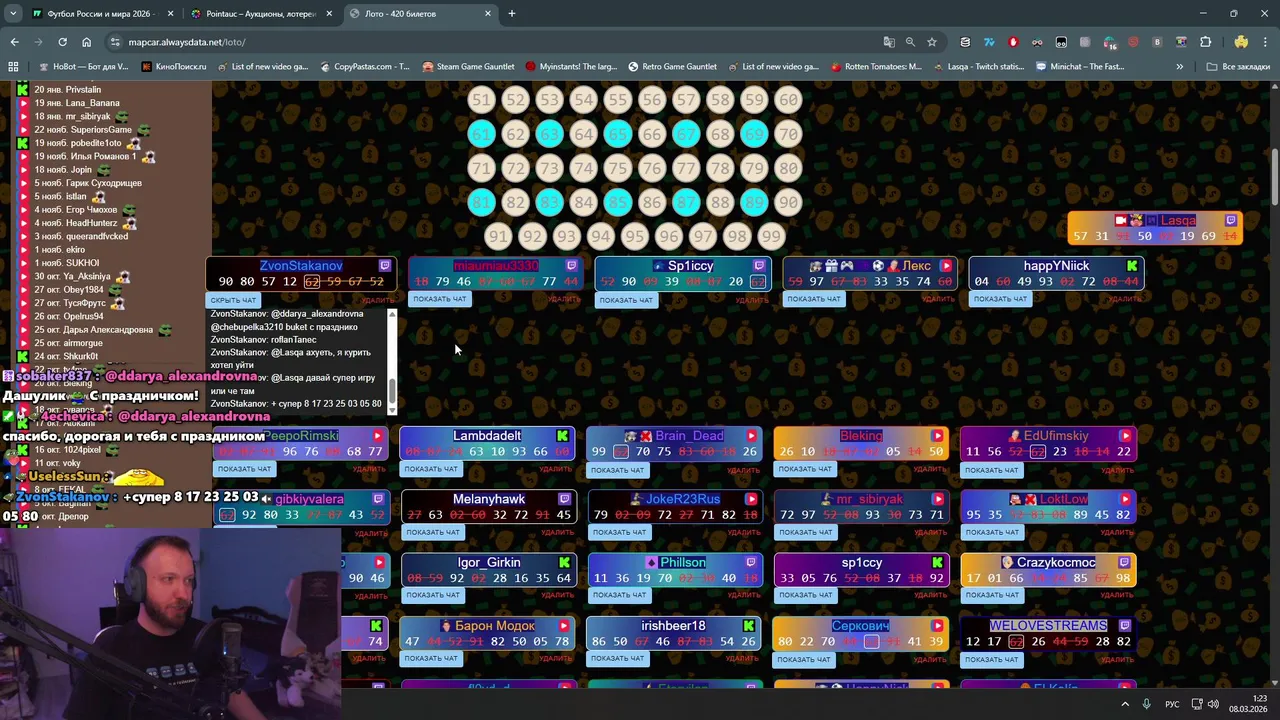This screenshot has height=720, width=1280.
Task: Click YouTube icon on mr_sibiryak ticket
Action: 938,499
